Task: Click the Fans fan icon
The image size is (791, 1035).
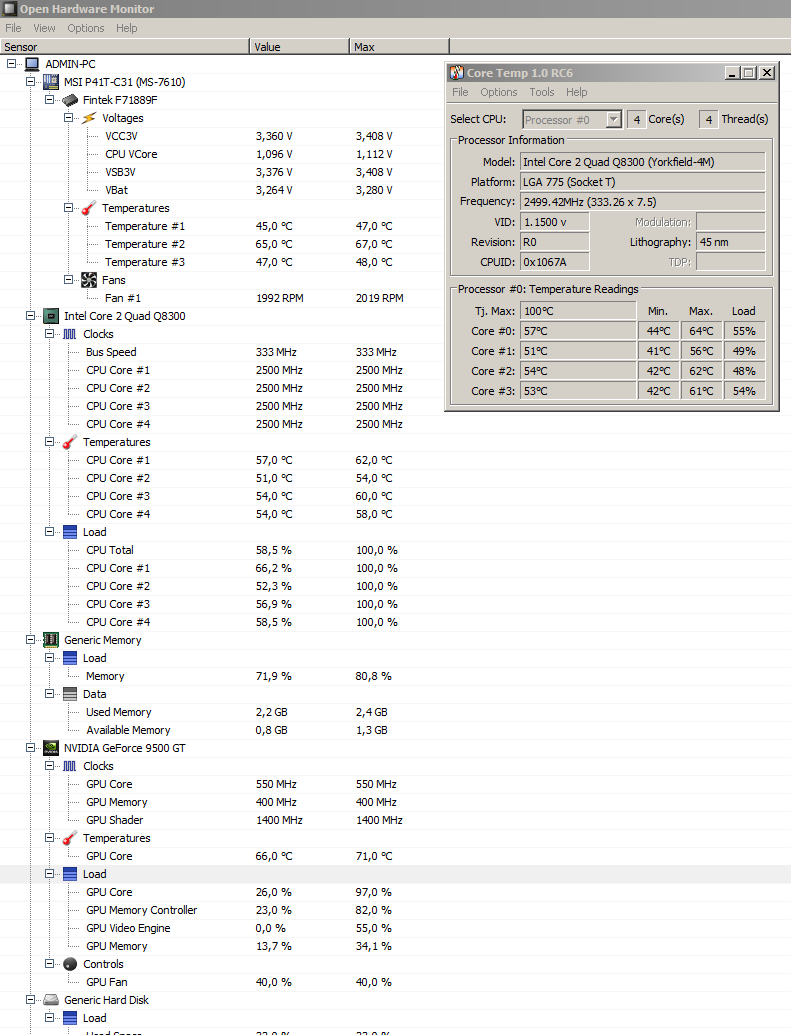Action: click(x=89, y=280)
